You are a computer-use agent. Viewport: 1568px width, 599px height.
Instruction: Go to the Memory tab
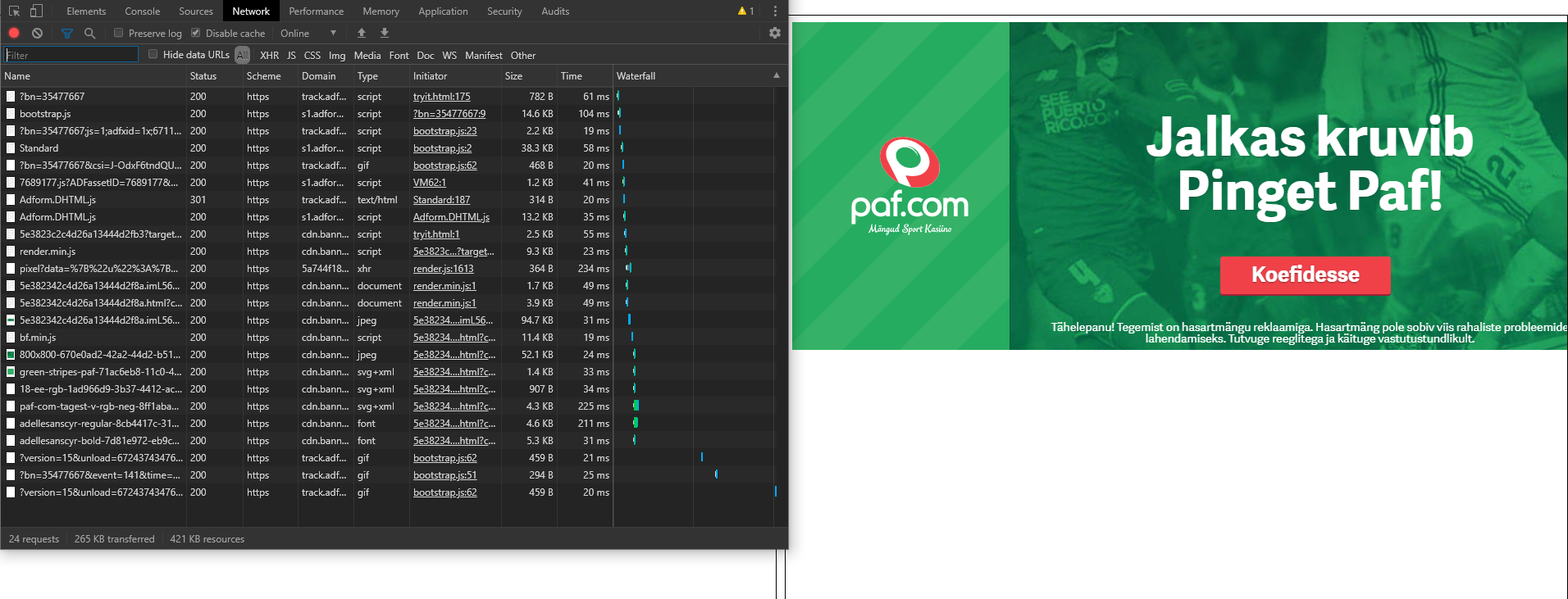tap(381, 11)
